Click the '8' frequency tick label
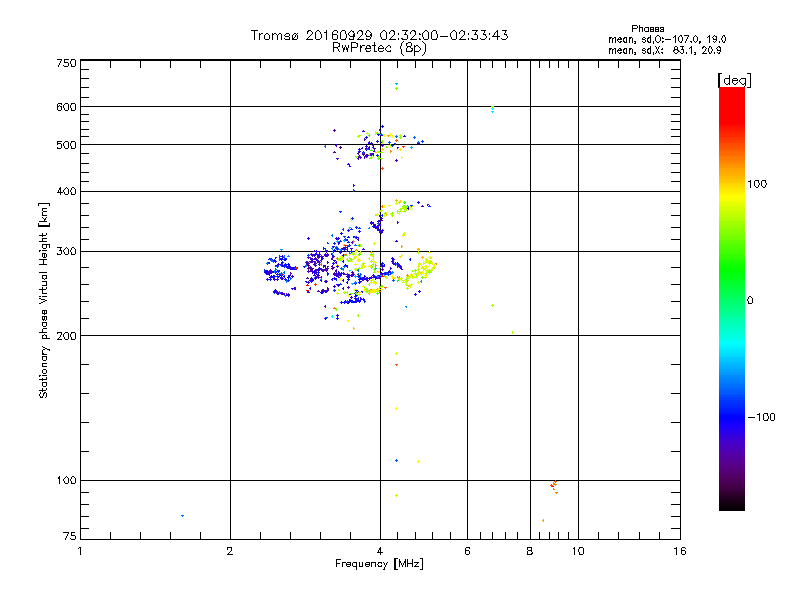 pos(530,551)
